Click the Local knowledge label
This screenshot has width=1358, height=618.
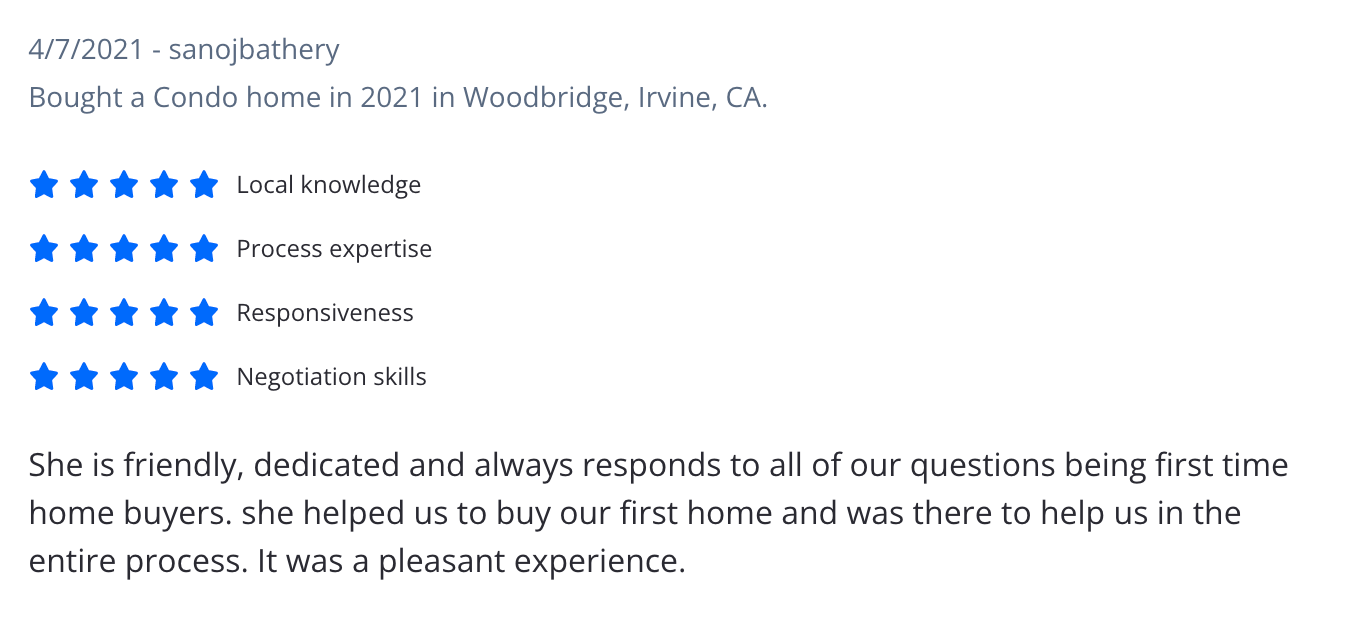pyautogui.click(x=329, y=185)
